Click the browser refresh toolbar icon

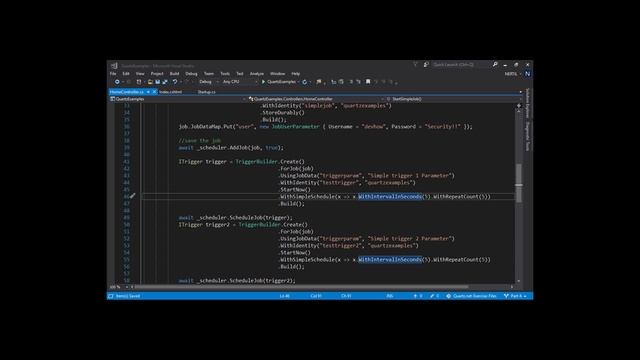click(304, 82)
